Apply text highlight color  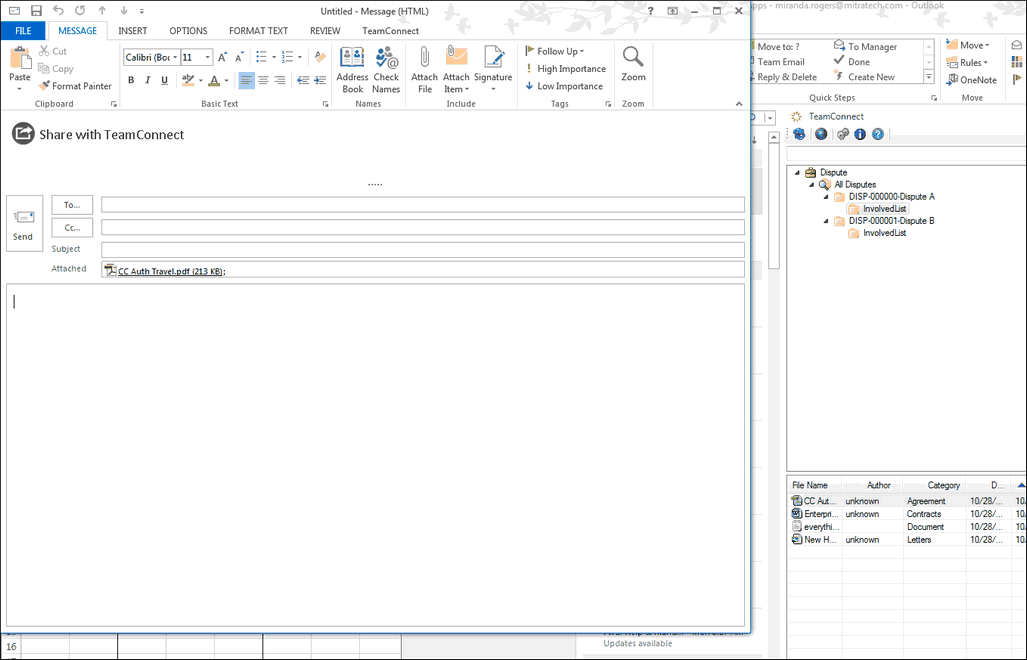tap(188, 80)
